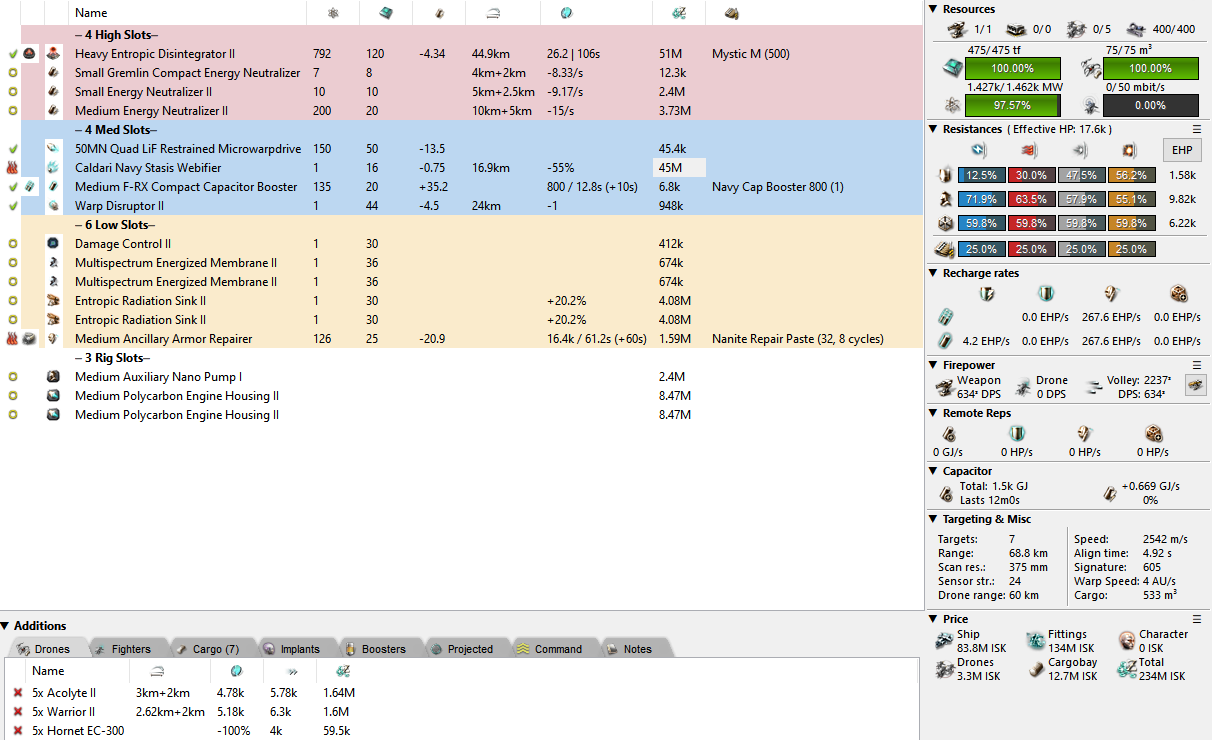Image resolution: width=1212 pixels, height=740 pixels.
Task: Click the Heavy Entropic Disintegrator II module icon
Action: (54, 54)
